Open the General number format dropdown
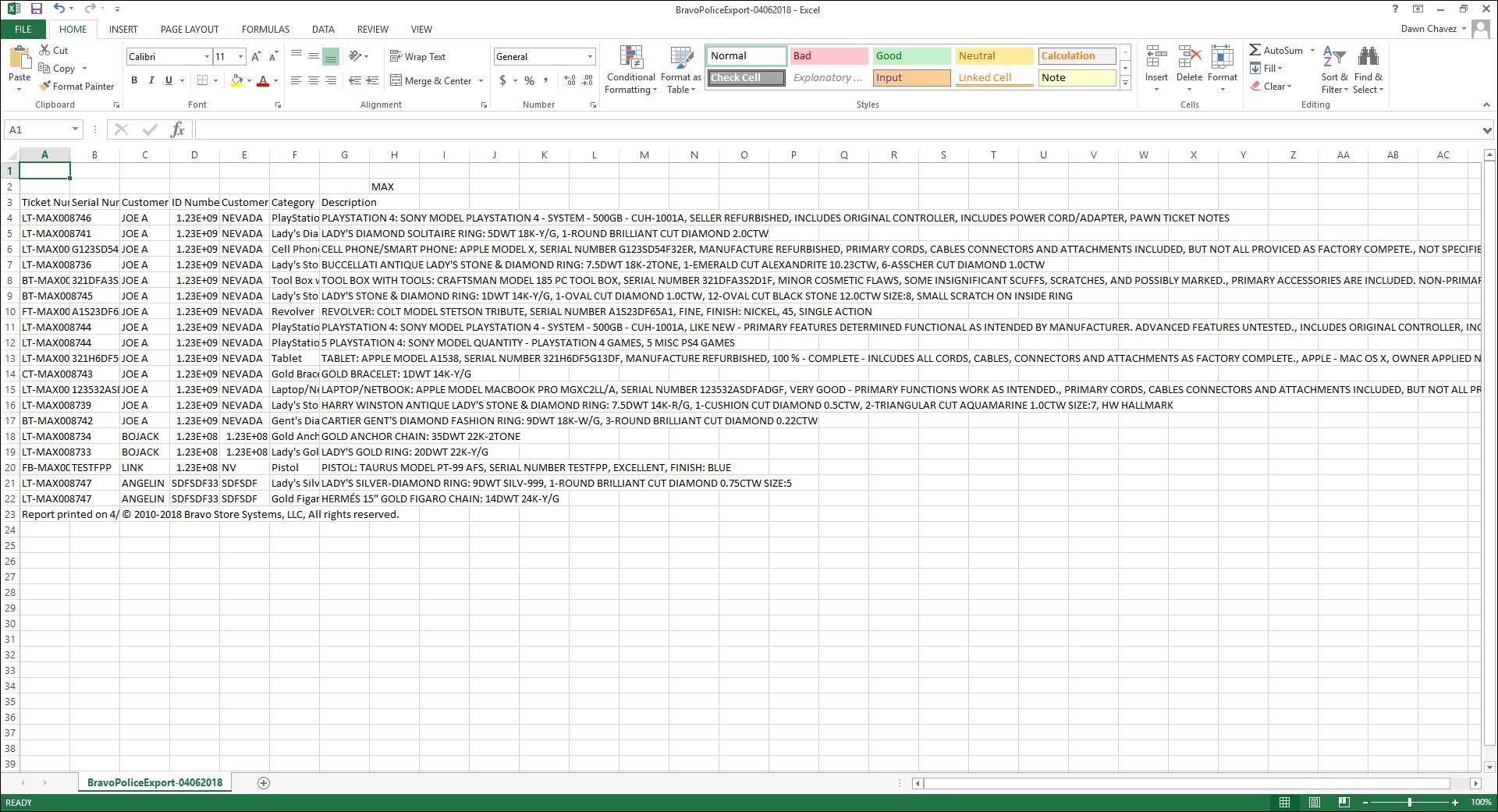Viewport: 1498px width, 812px height. pyautogui.click(x=590, y=56)
